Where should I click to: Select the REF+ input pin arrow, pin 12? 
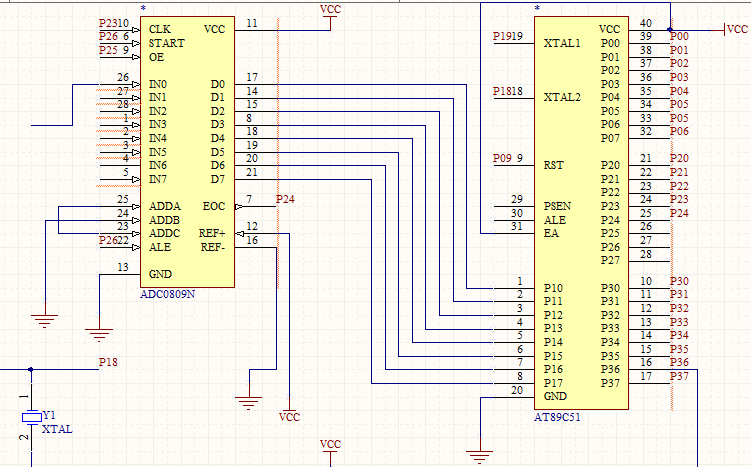(x=240, y=234)
